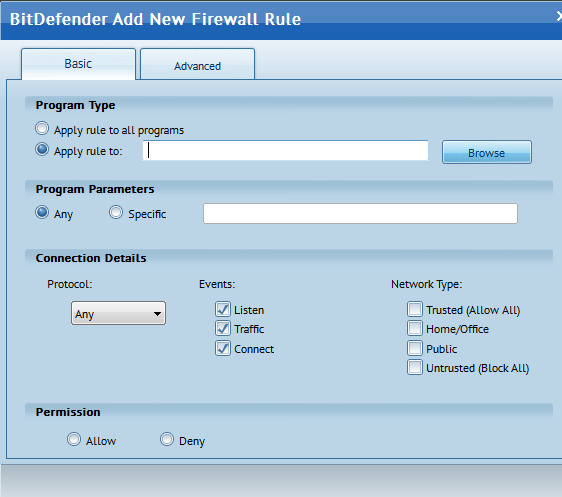Click the 'Protocol:' label
The image size is (562, 497).
point(70,285)
